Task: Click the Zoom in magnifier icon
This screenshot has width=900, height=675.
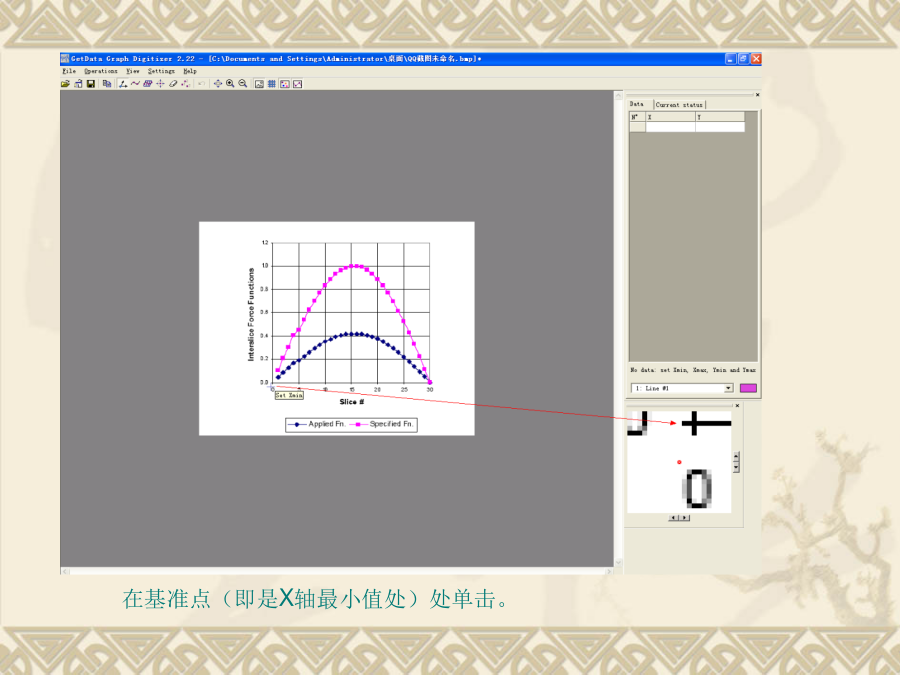Action: 230,84
